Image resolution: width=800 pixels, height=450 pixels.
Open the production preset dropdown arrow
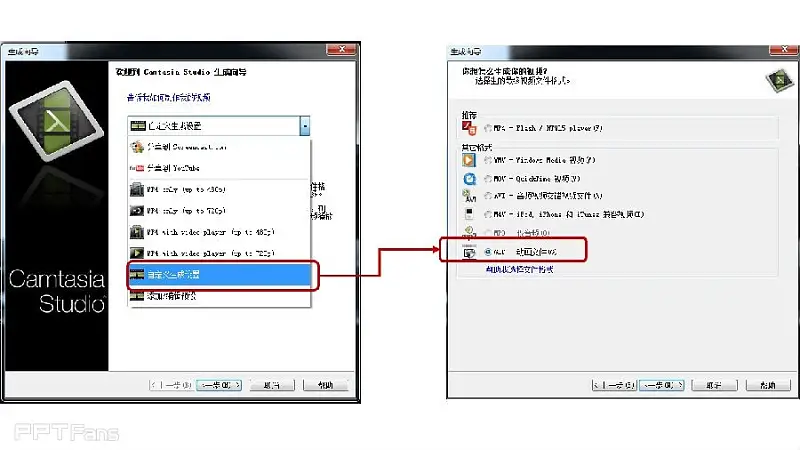[305, 126]
